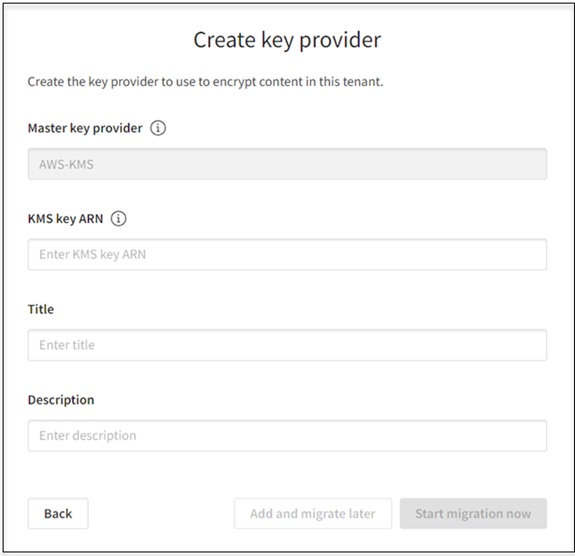Show info icon beside KMS key ARN
The height and width of the screenshot is (556, 575).
(118, 219)
